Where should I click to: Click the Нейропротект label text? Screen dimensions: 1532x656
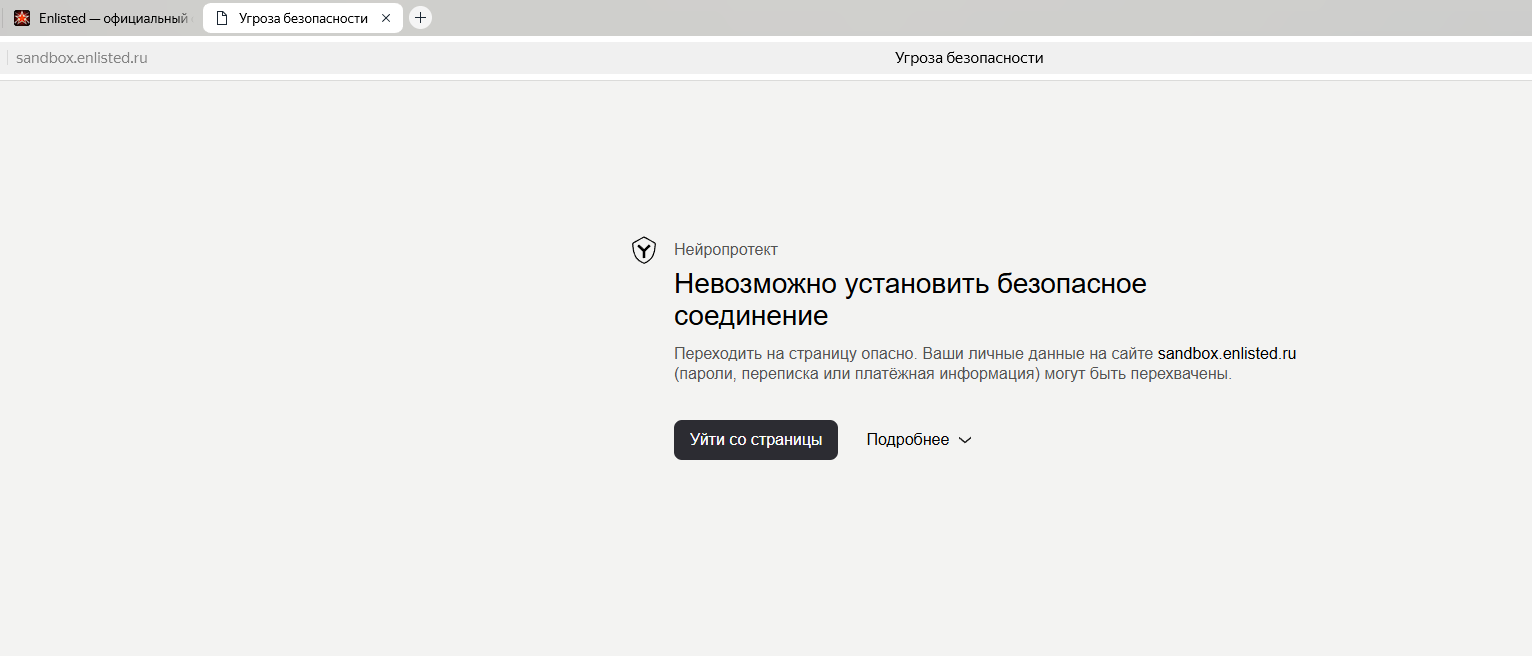click(725, 250)
